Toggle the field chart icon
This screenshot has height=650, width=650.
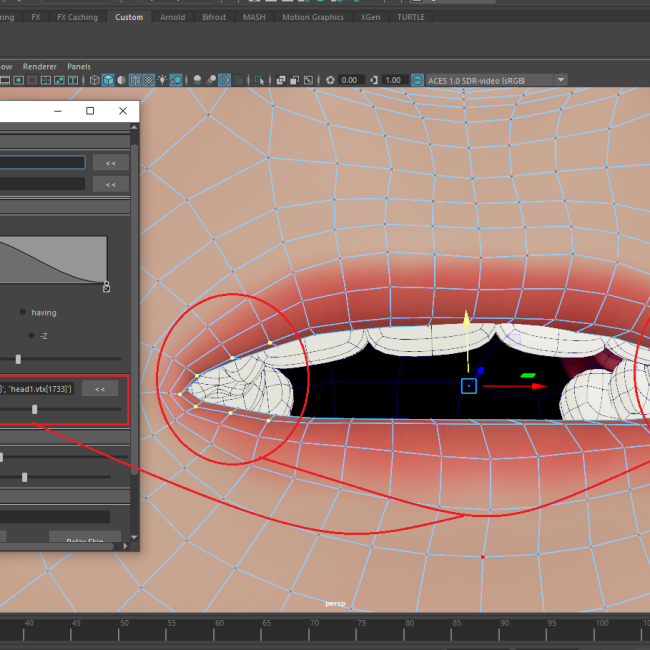[x=46, y=80]
